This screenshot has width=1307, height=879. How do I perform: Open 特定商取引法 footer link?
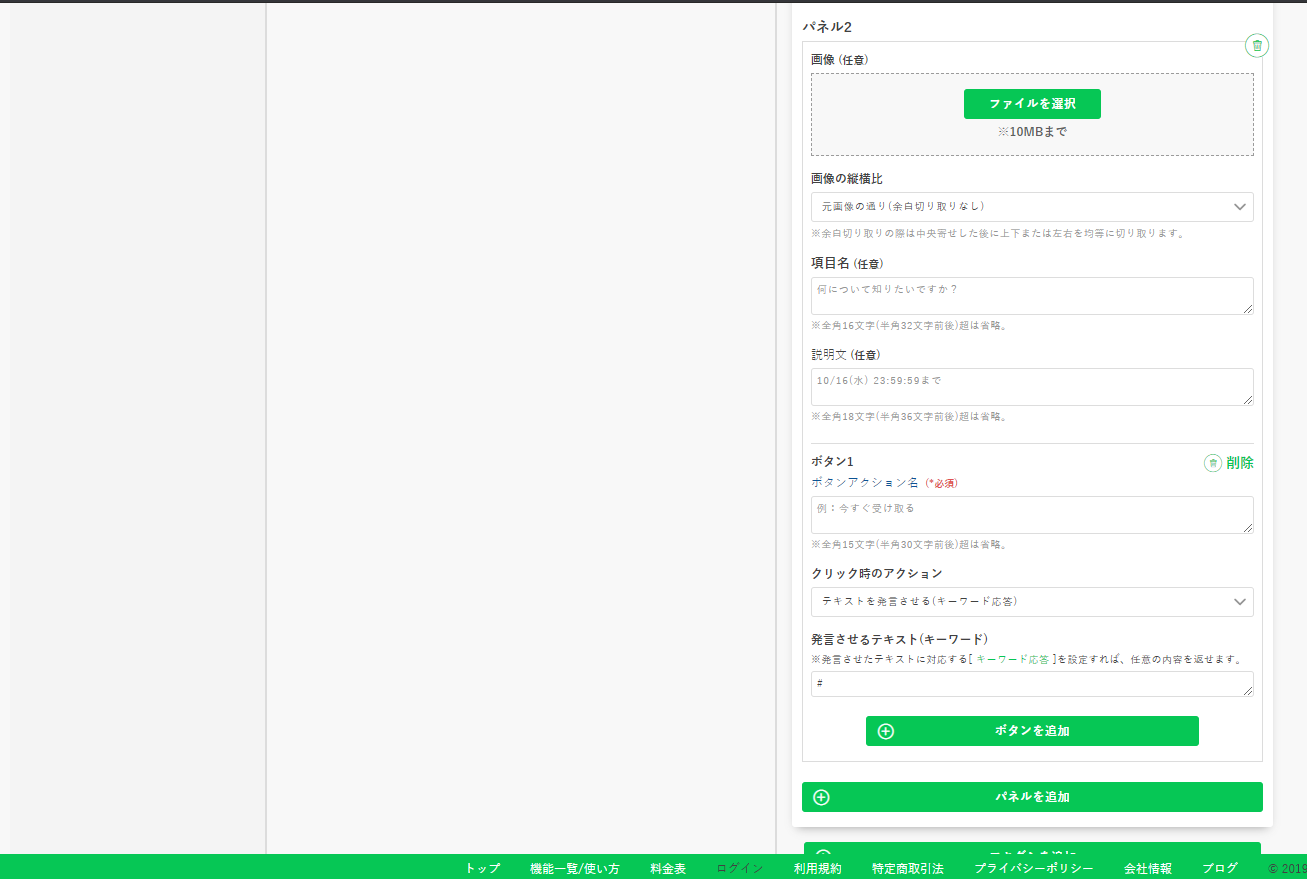pyautogui.click(x=908, y=869)
